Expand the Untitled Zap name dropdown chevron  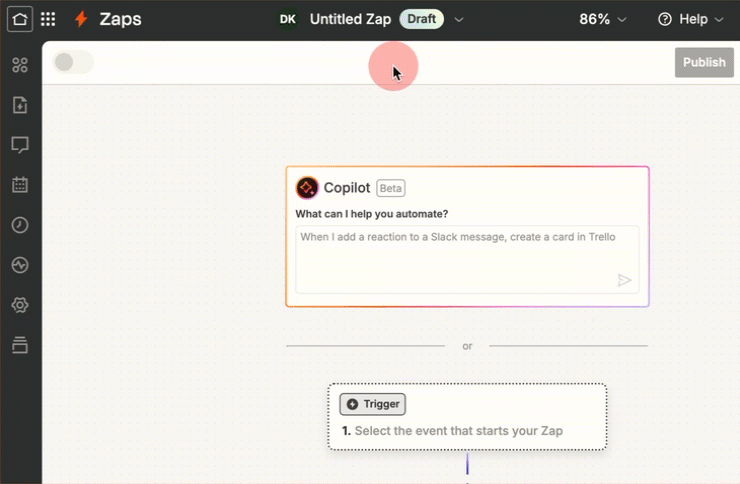[459, 19]
